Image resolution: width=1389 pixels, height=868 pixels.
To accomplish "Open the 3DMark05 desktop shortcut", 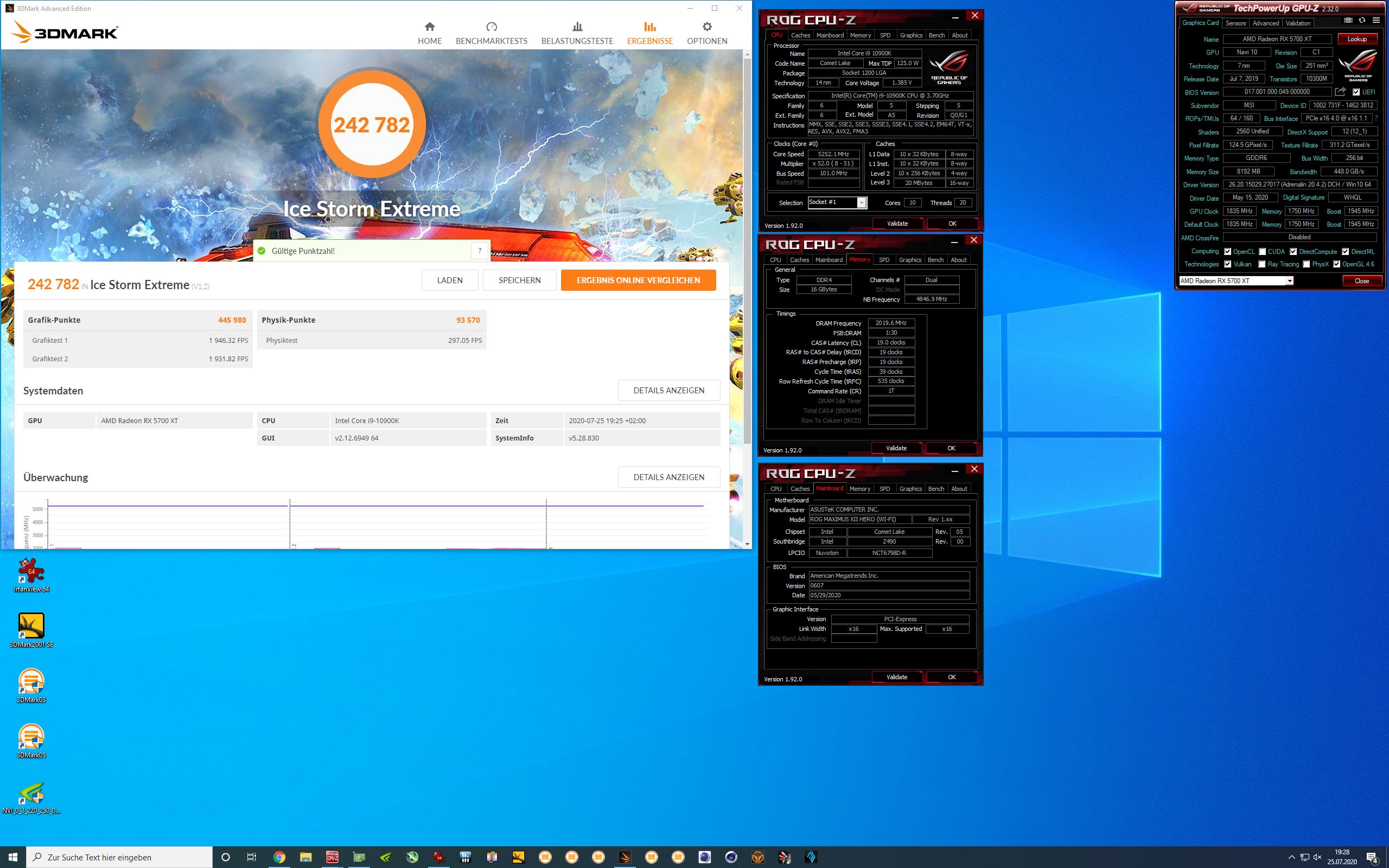I will click(x=31, y=741).
